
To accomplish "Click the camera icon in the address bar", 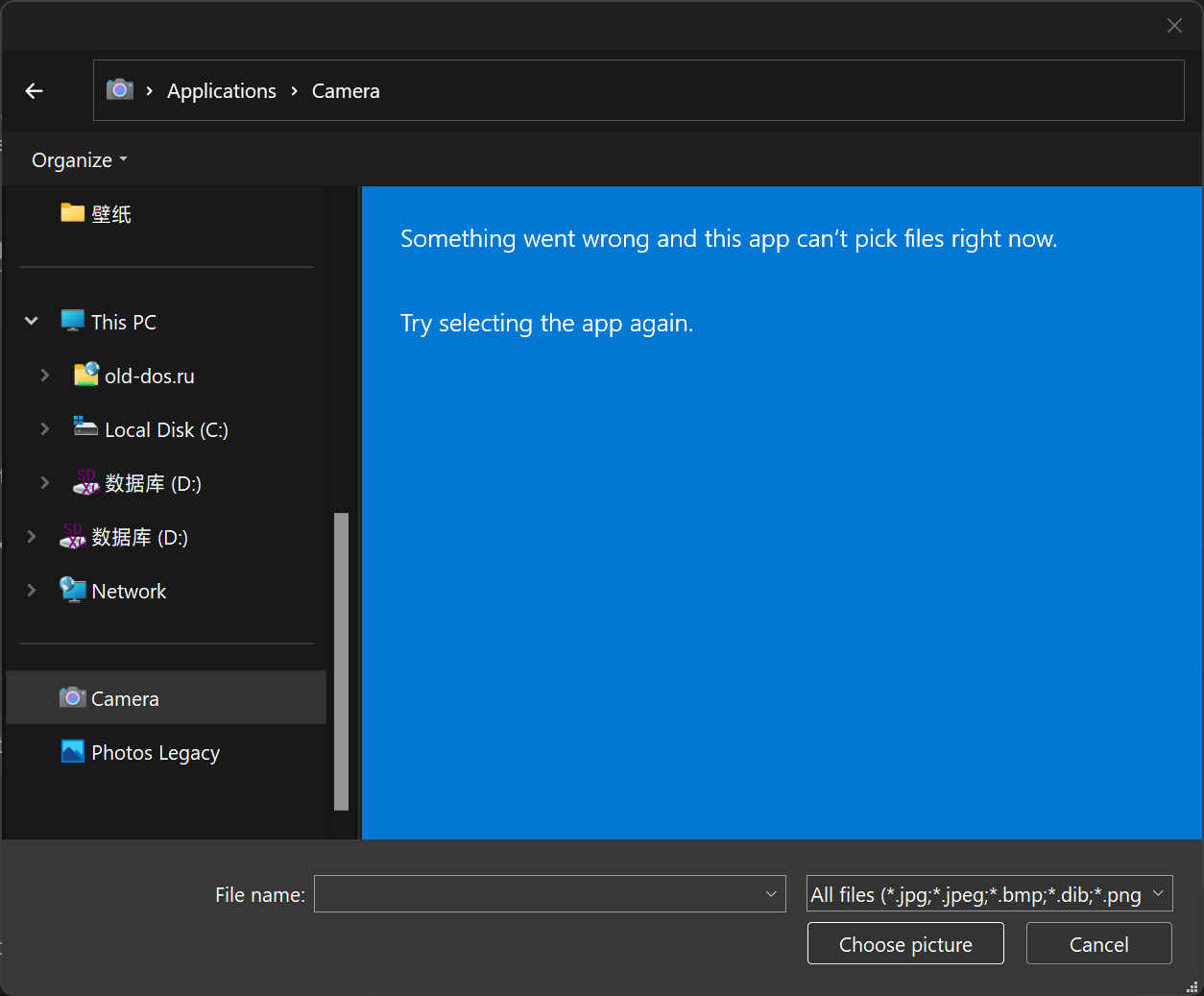I will 119,90.
